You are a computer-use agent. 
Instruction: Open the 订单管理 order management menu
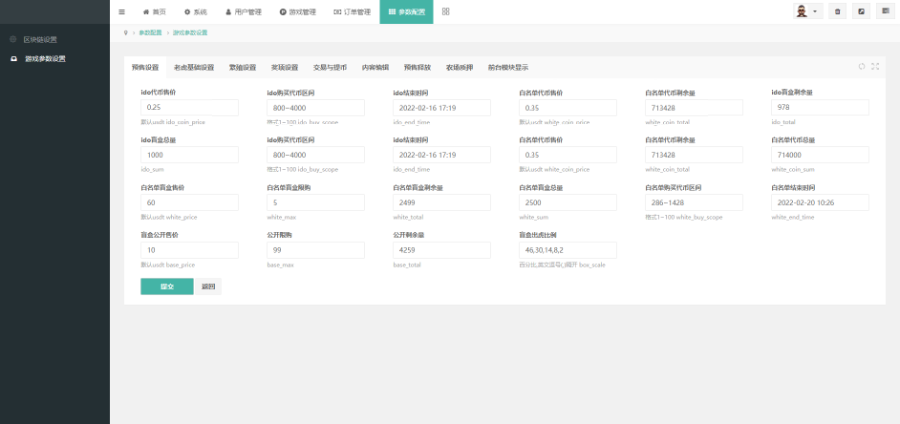[x=352, y=12]
